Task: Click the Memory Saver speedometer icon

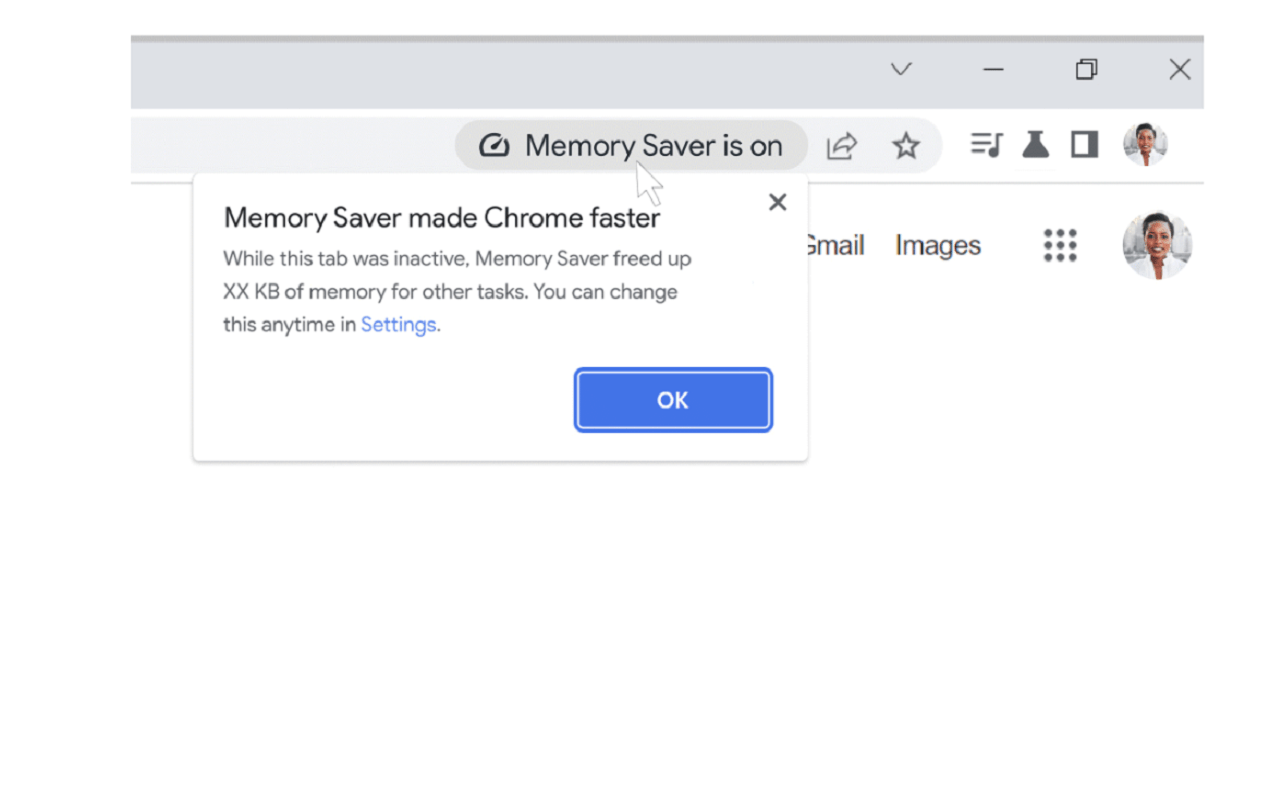Action: (494, 145)
